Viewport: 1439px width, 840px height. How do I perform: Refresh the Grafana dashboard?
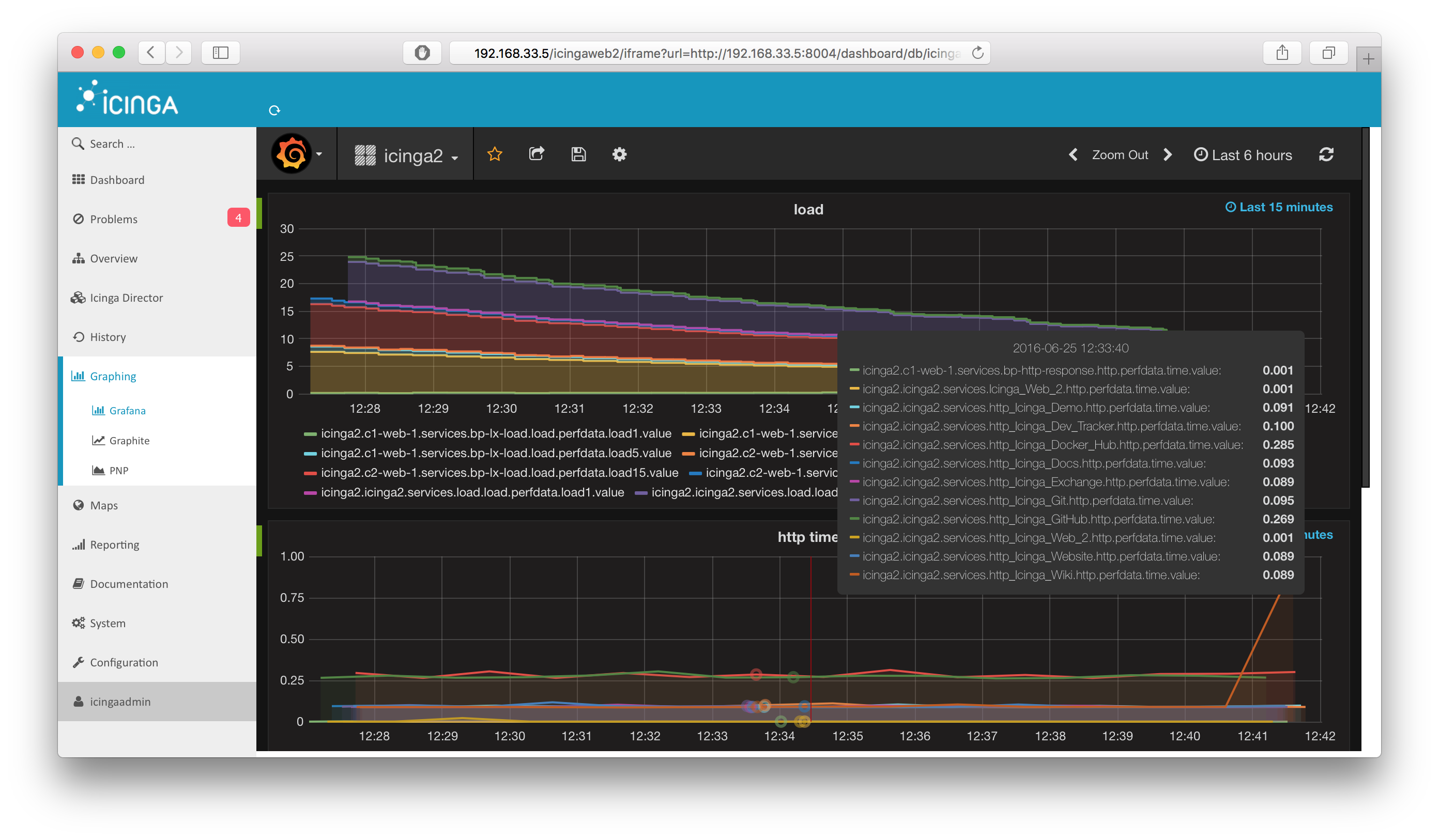(x=1326, y=154)
